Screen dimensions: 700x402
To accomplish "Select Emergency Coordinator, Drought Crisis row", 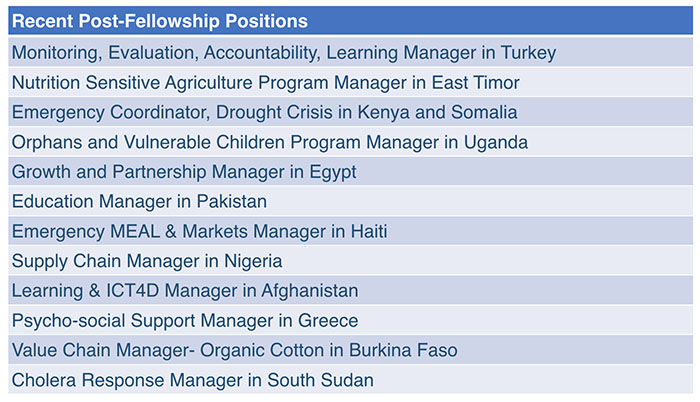I will pos(350,112).
